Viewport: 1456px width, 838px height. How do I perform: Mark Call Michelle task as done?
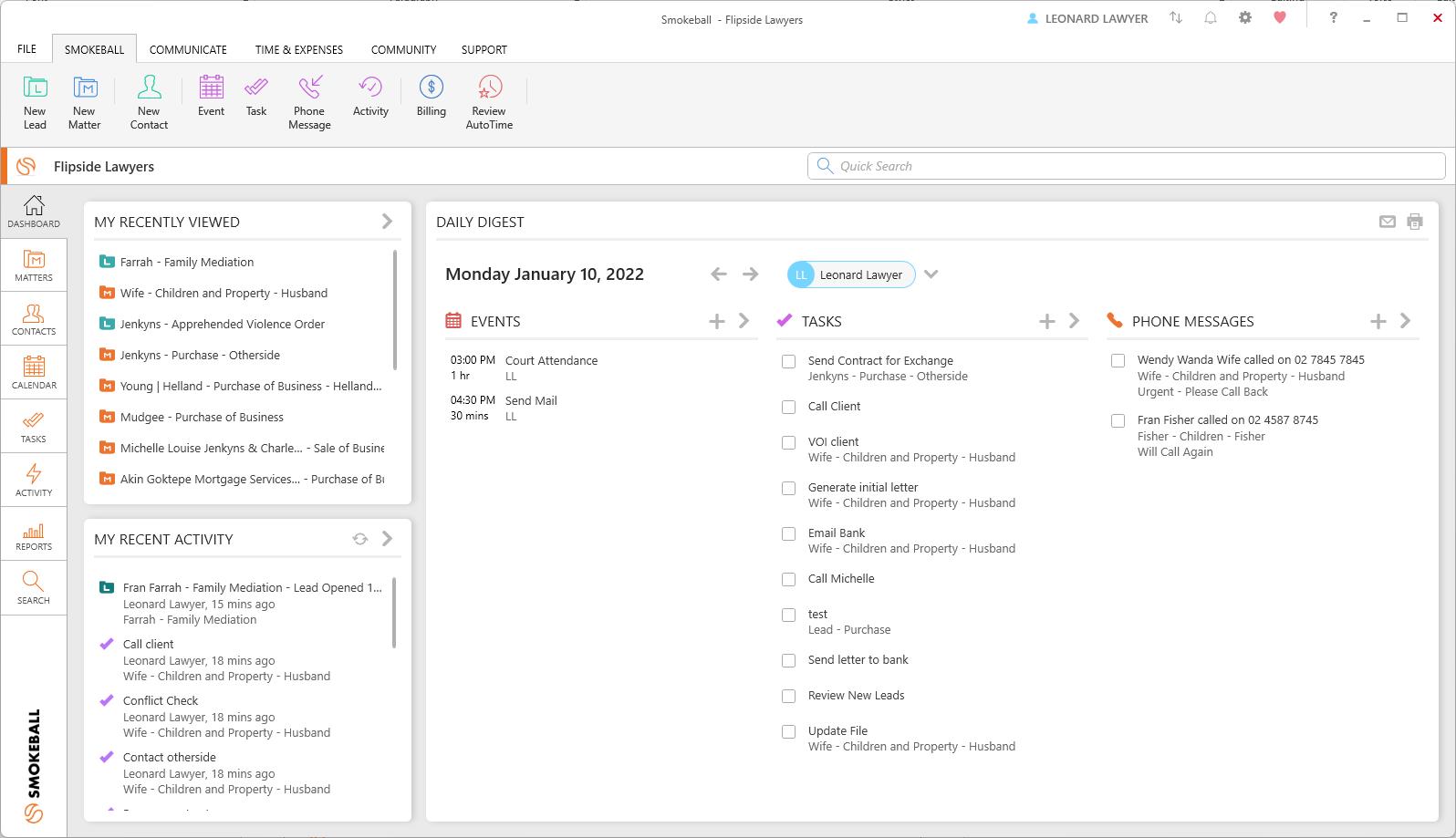pos(789,580)
